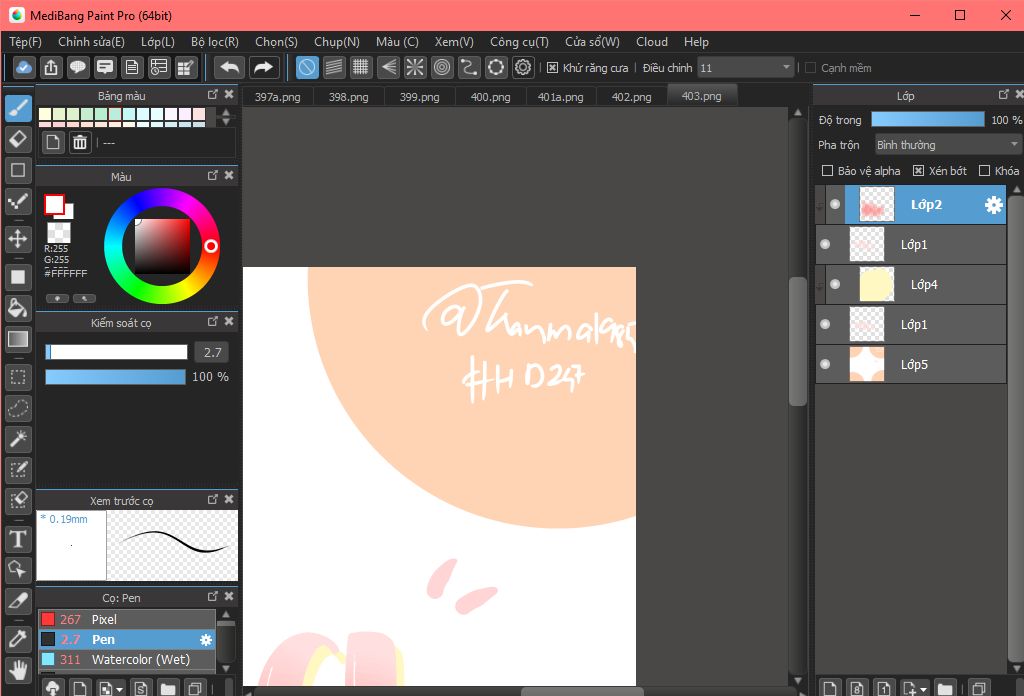Image resolution: width=1024 pixels, height=696 pixels.
Task: Select the Watercolor (Wet) brush
Action: (140, 660)
